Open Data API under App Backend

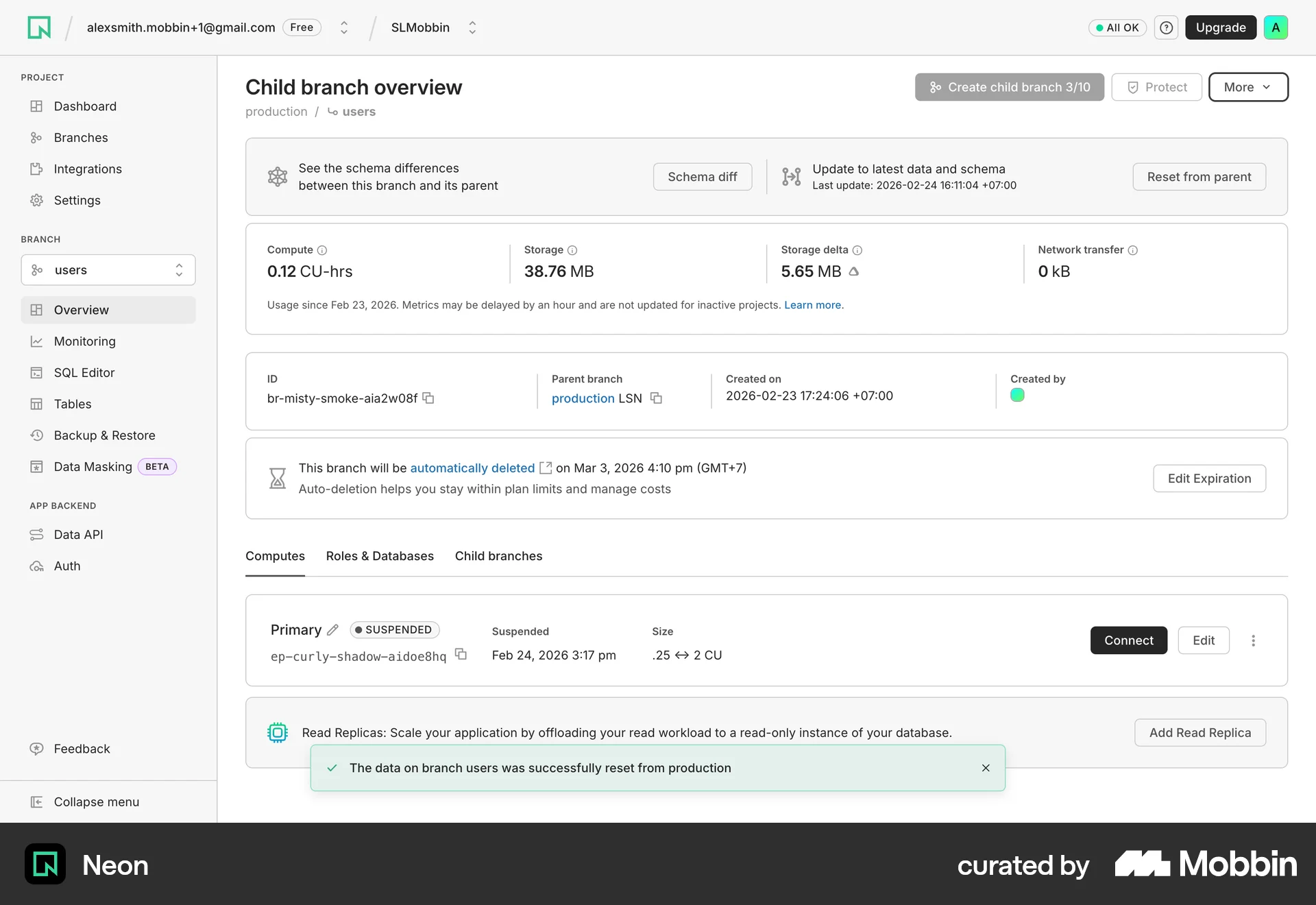point(108,535)
